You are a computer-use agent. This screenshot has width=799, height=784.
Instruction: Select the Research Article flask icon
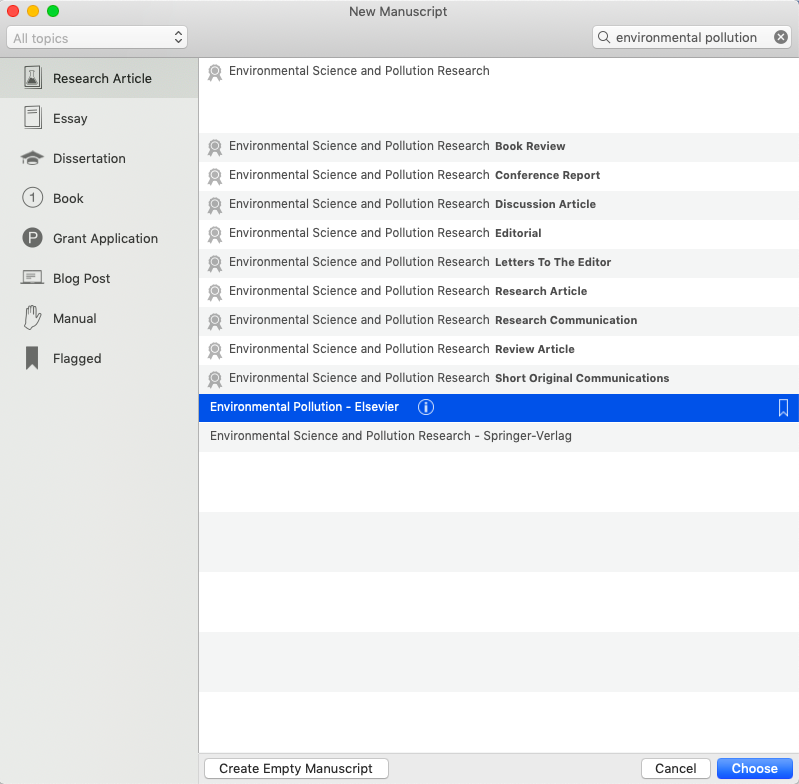(33, 78)
